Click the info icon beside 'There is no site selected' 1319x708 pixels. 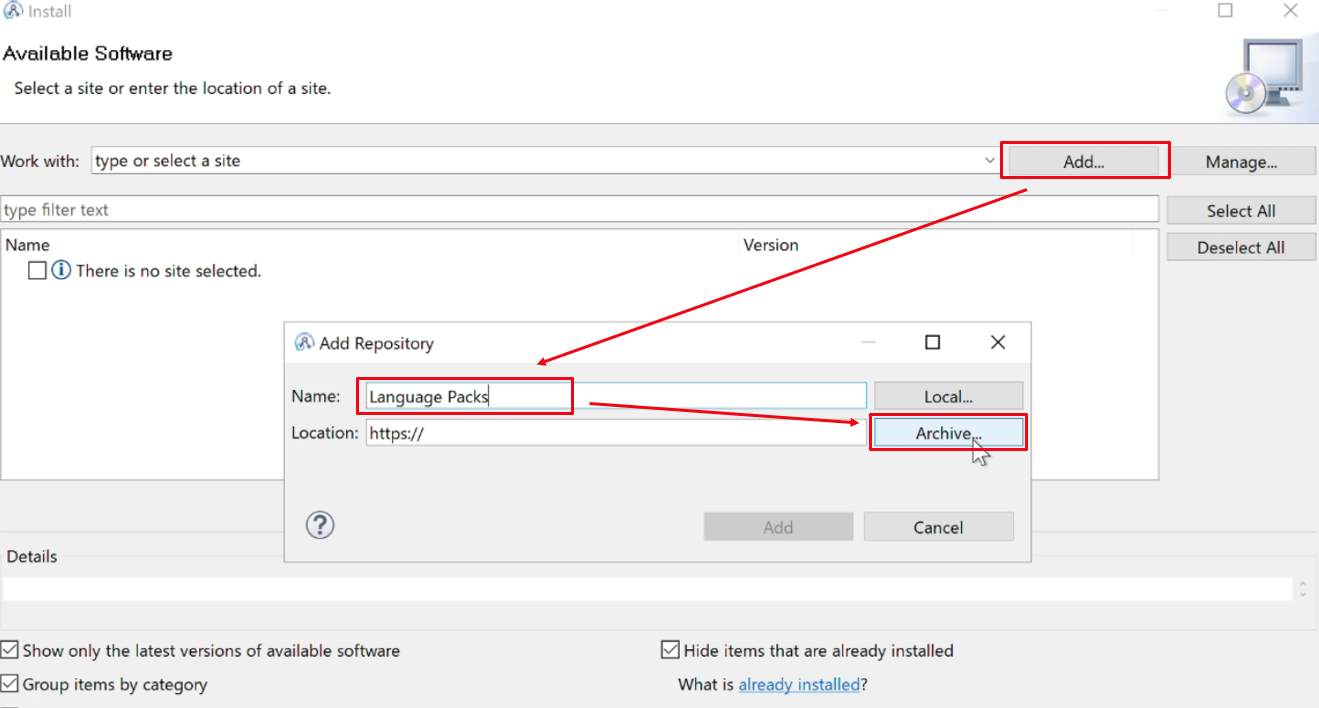[61, 270]
